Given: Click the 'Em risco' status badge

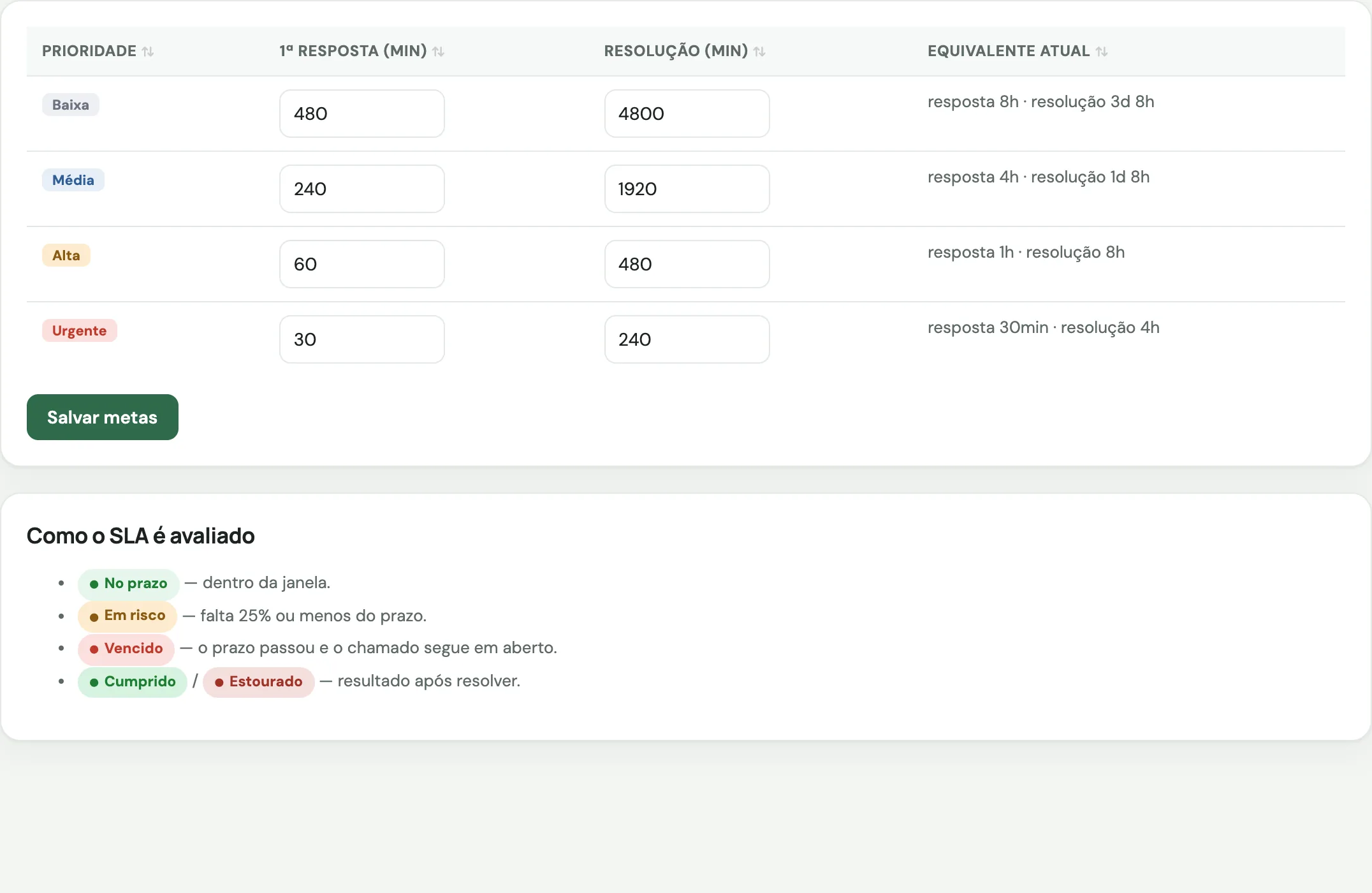Looking at the screenshot, I should click(x=128, y=616).
